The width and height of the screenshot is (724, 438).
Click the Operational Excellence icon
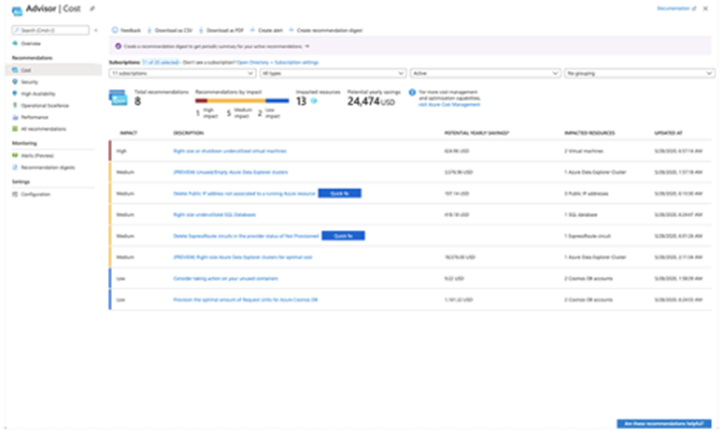click(x=15, y=105)
